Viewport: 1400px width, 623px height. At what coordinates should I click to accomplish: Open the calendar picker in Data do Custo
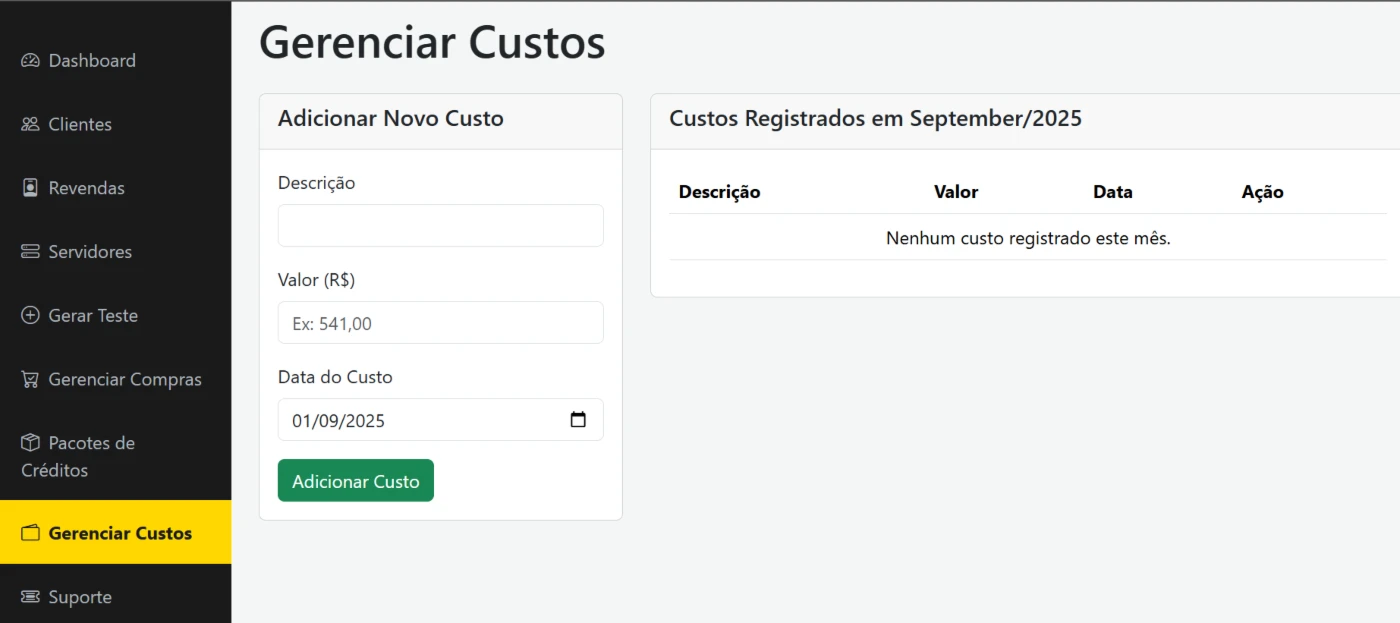[578, 420]
